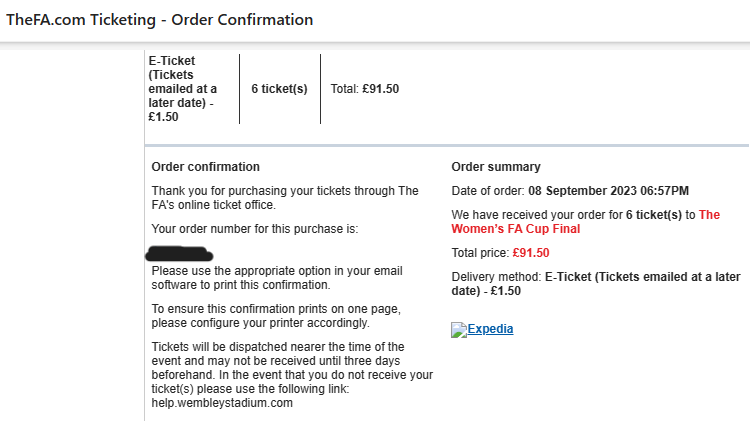Click the broken Expedia image icon
The image size is (750, 421).
click(x=459, y=330)
